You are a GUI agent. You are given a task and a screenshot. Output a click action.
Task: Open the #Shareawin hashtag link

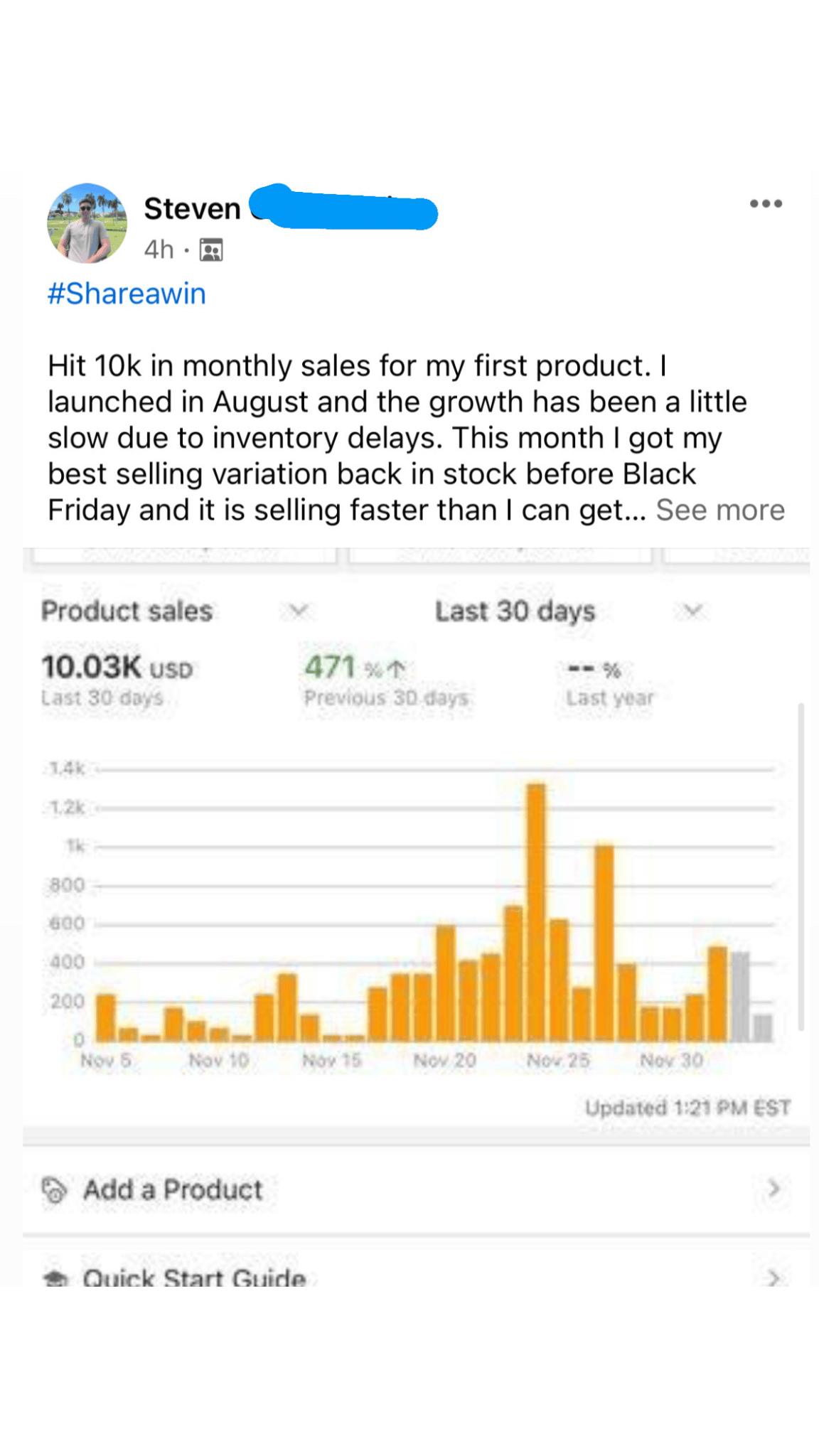click(x=127, y=294)
